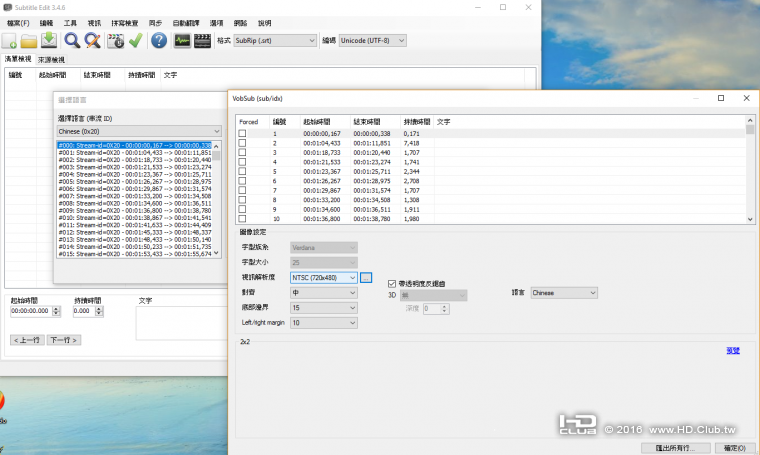Click the New subtitle file icon

pos(9,41)
